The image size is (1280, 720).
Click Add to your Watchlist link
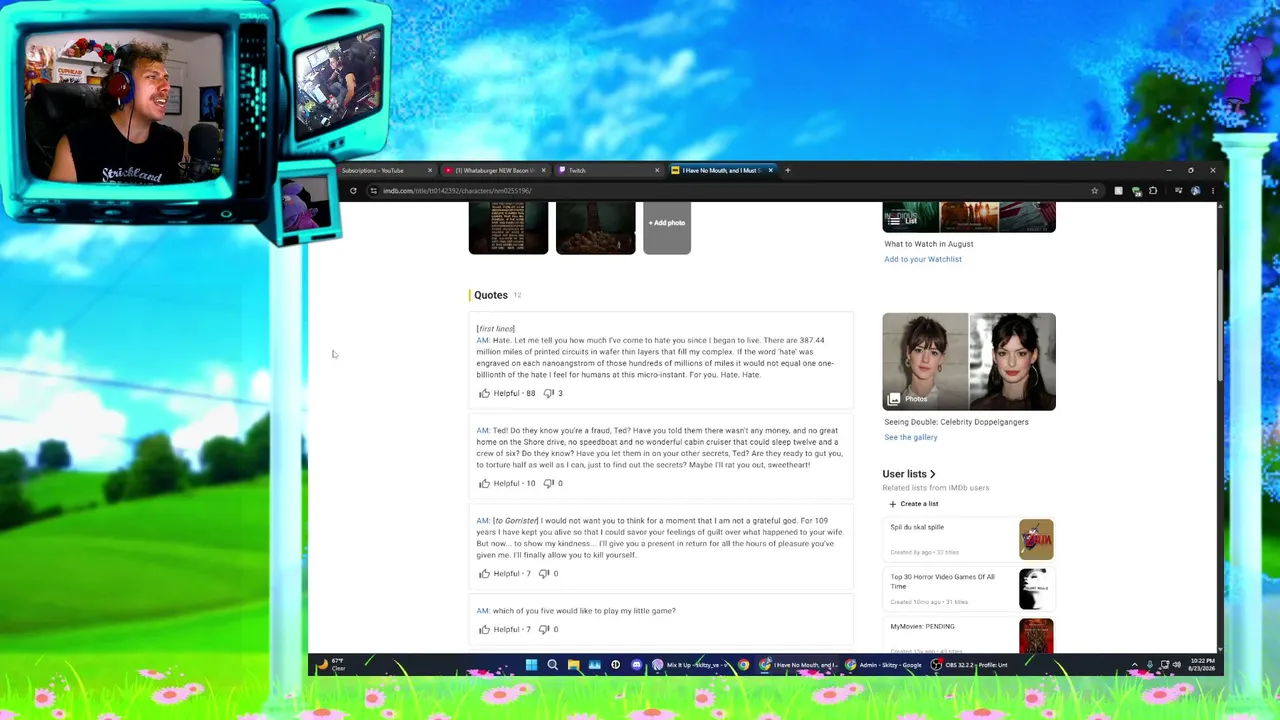(x=923, y=259)
